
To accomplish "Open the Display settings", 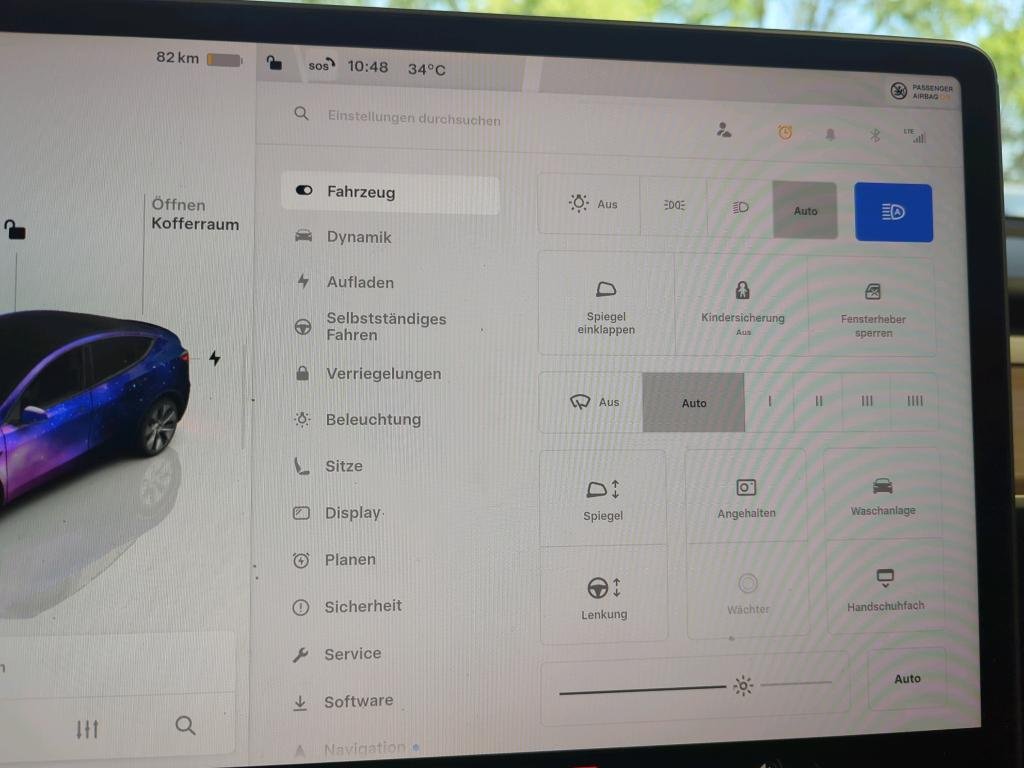I will 337,513.
